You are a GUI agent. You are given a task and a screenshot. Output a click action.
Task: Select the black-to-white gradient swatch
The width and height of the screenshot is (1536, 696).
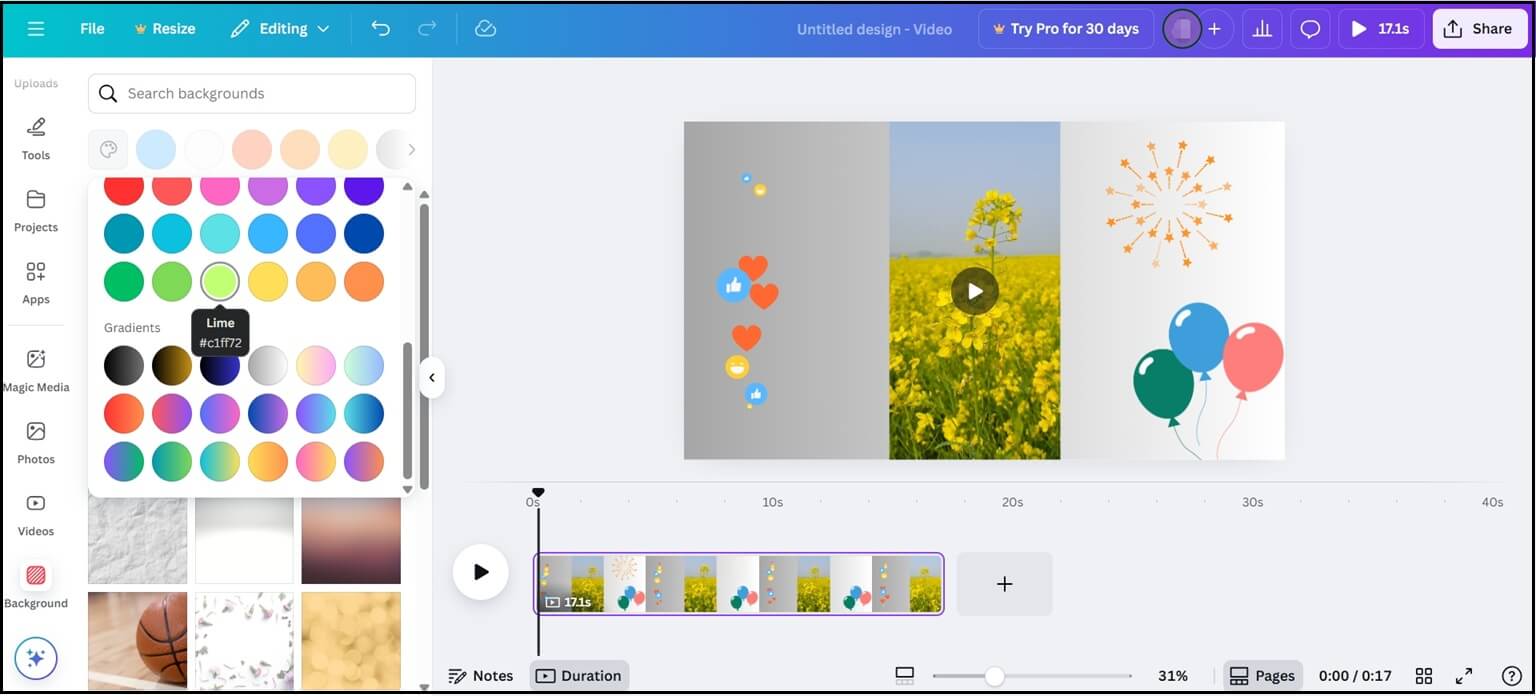[124, 365]
